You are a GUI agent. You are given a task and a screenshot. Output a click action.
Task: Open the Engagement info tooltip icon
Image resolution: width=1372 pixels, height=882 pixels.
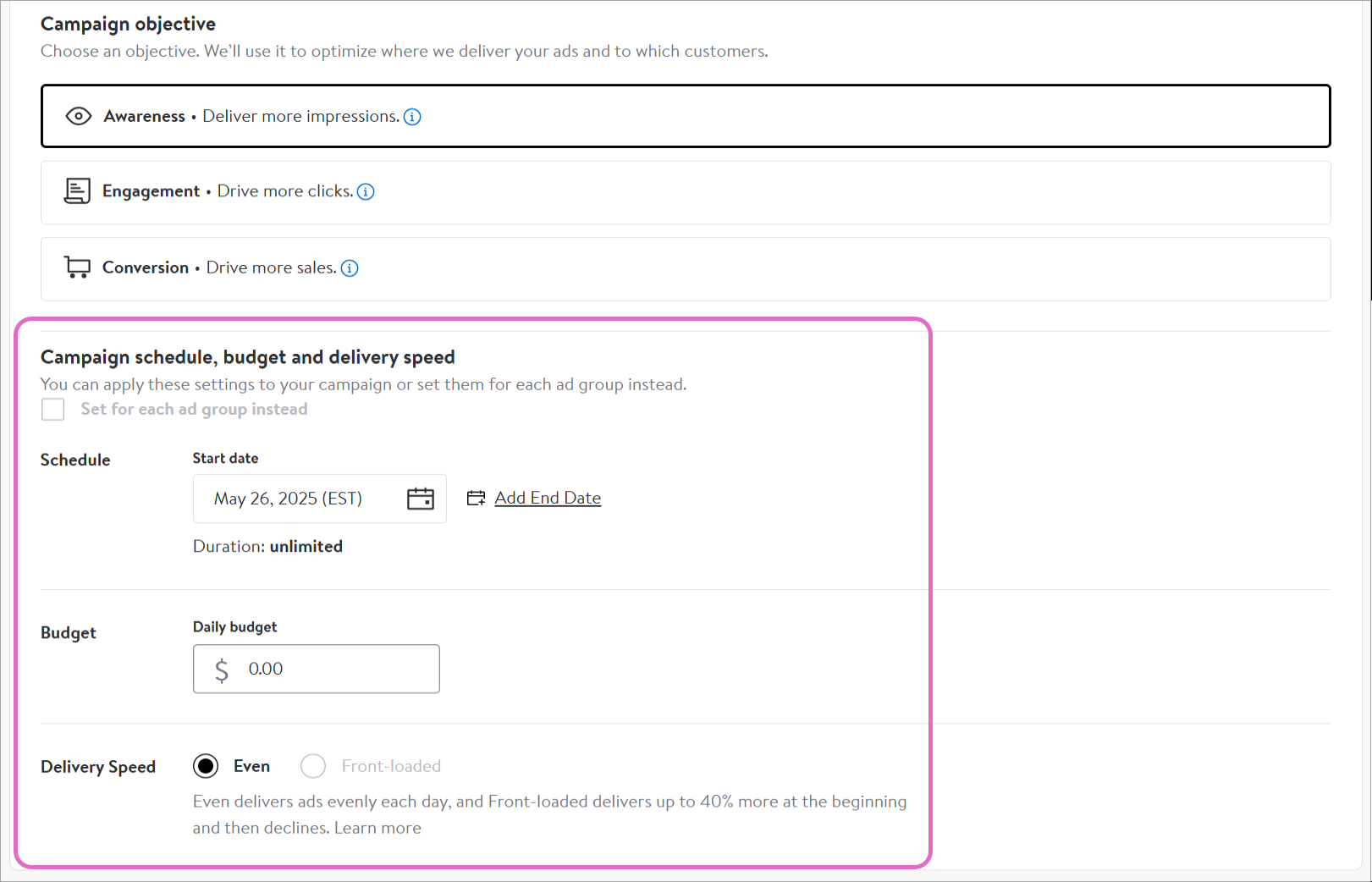click(366, 192)
